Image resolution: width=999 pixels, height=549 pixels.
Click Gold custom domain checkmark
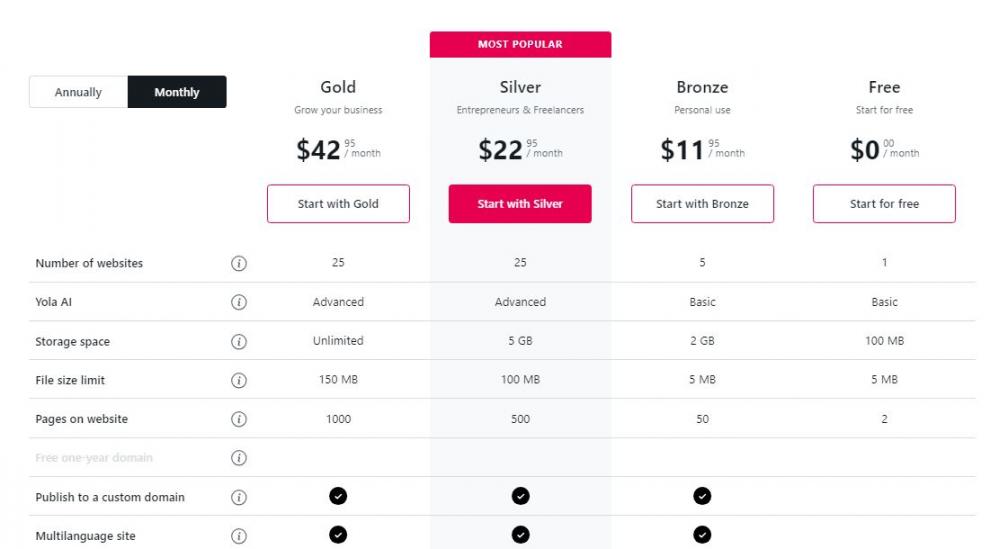[338, 496]
